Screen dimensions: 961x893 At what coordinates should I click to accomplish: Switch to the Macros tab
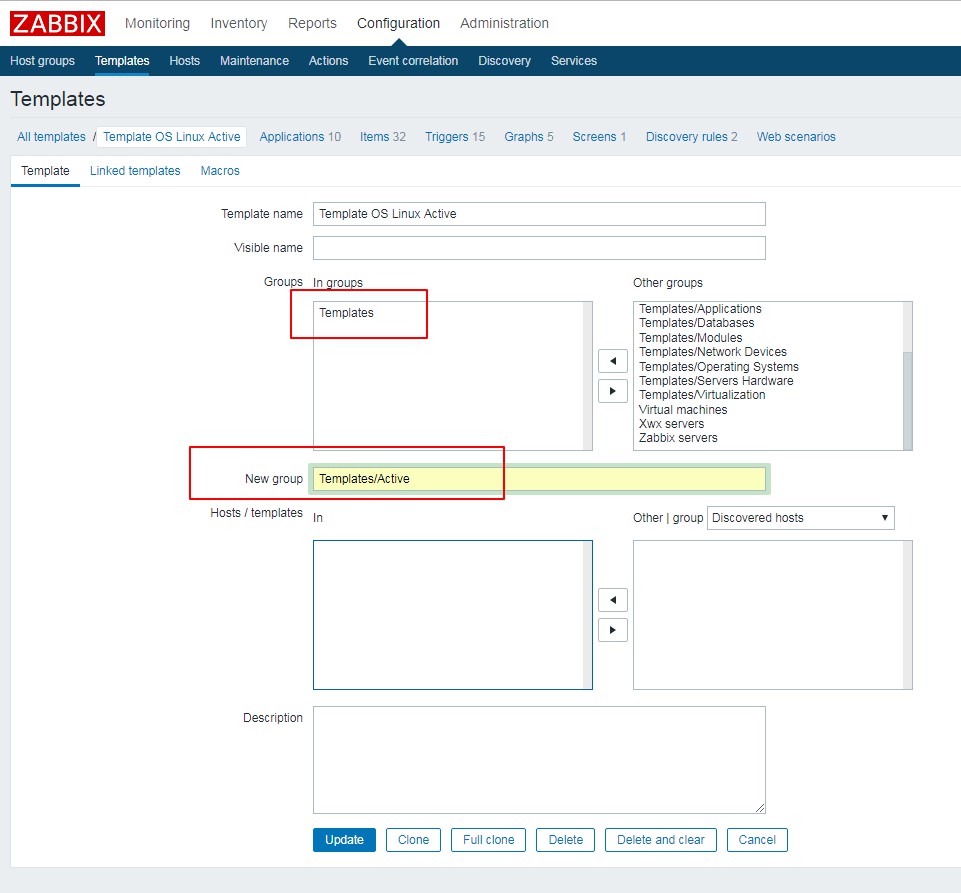[220, 171]
